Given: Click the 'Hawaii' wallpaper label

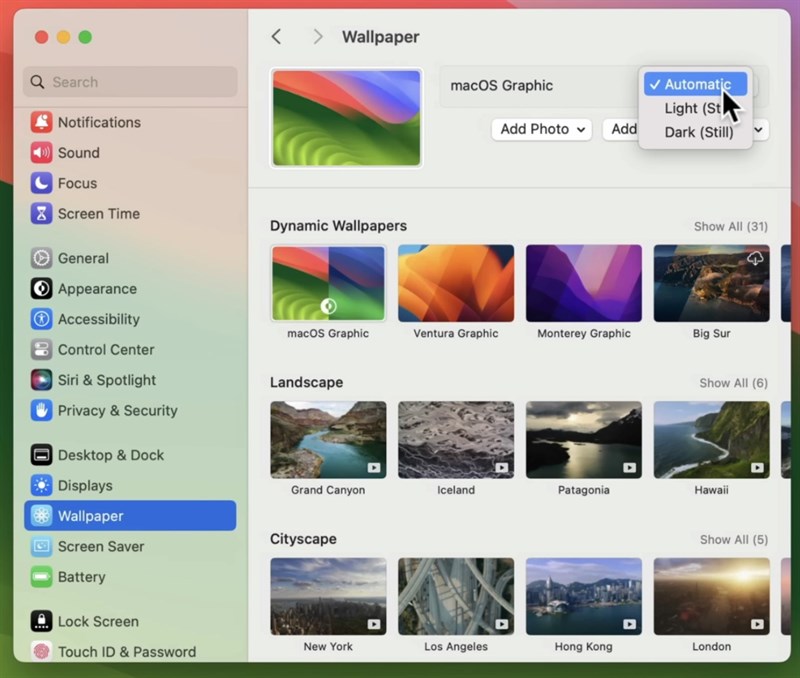Looking at the screenshot, I should (712, 490).
